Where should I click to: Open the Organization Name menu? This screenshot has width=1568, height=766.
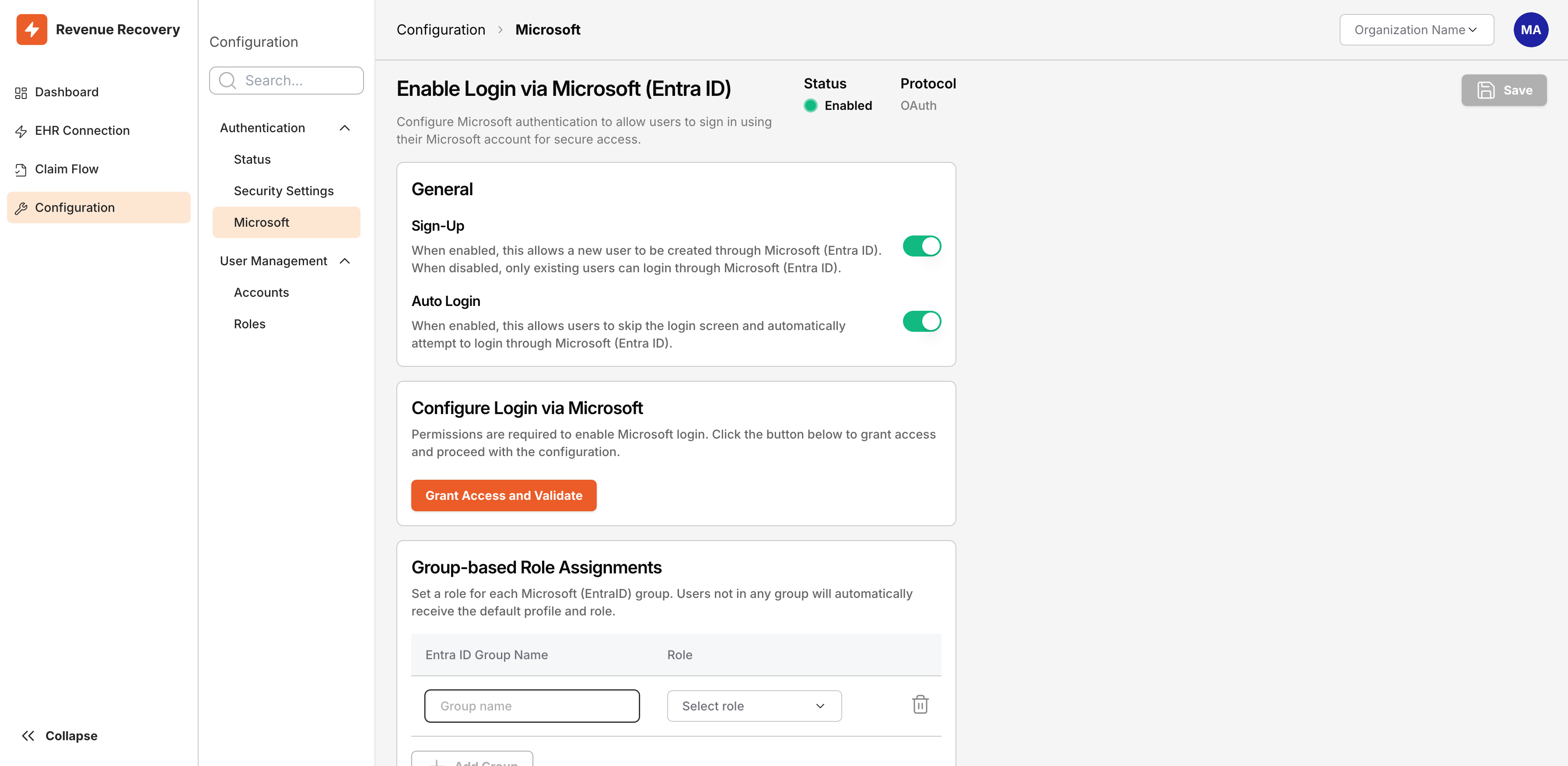point(1417,29)
